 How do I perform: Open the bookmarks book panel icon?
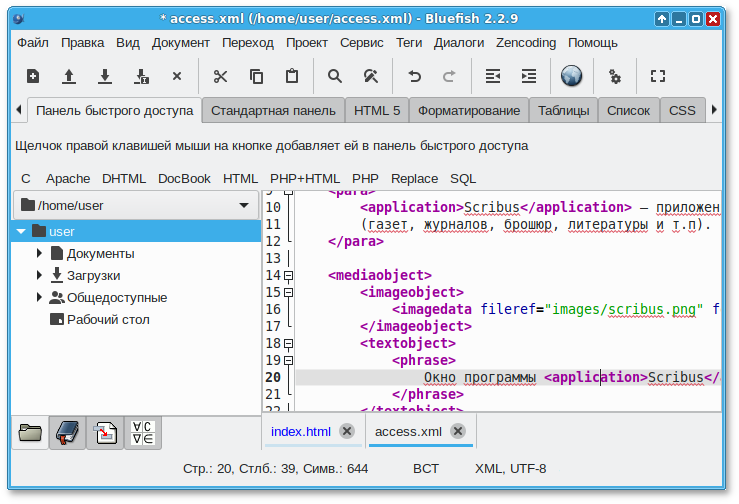pyautogui.click(x=67, y=433)
